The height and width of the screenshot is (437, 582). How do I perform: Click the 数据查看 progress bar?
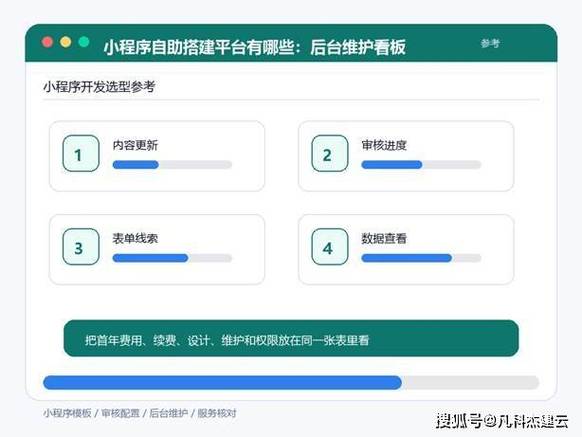421,258
